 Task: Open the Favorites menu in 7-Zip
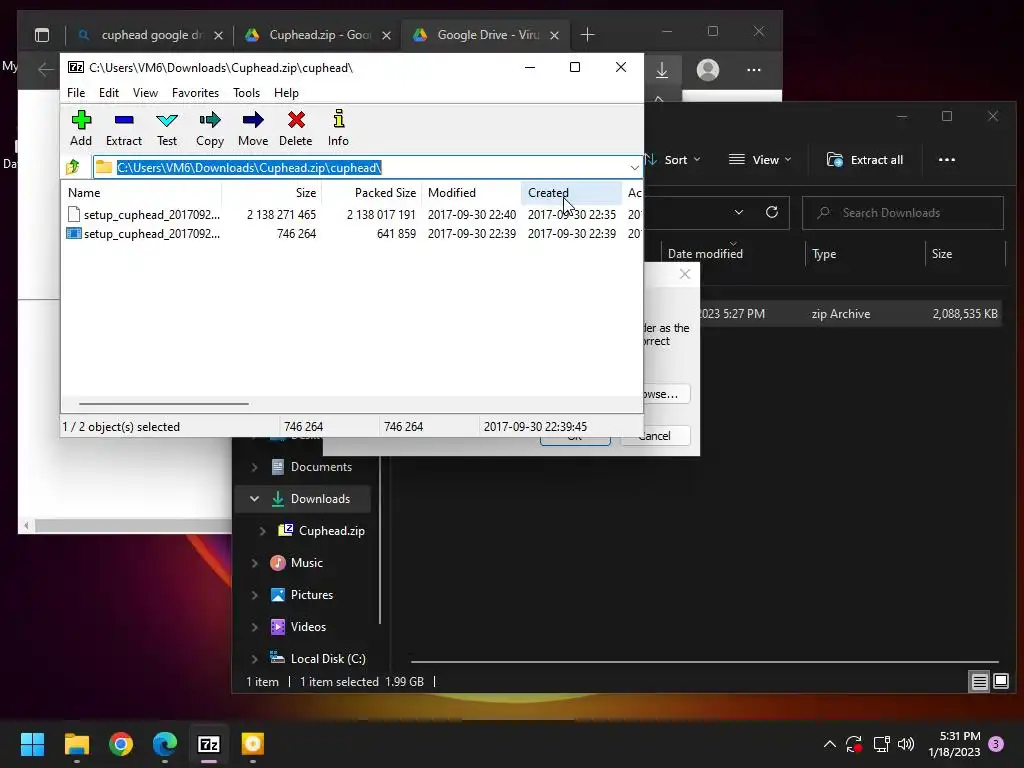pyautogui.click(x=195, y=93)
